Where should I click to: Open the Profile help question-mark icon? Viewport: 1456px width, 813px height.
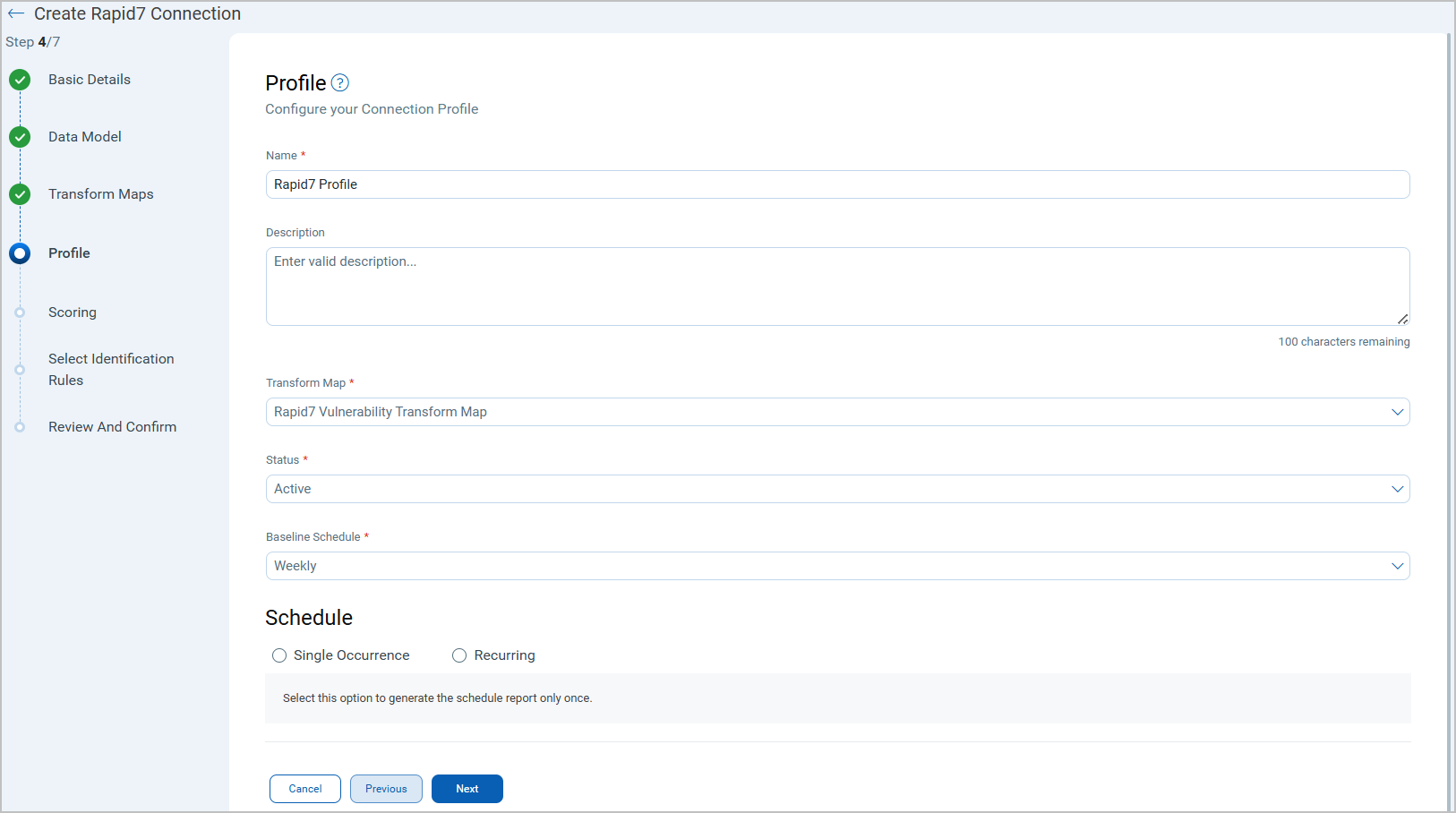(340, 83)
